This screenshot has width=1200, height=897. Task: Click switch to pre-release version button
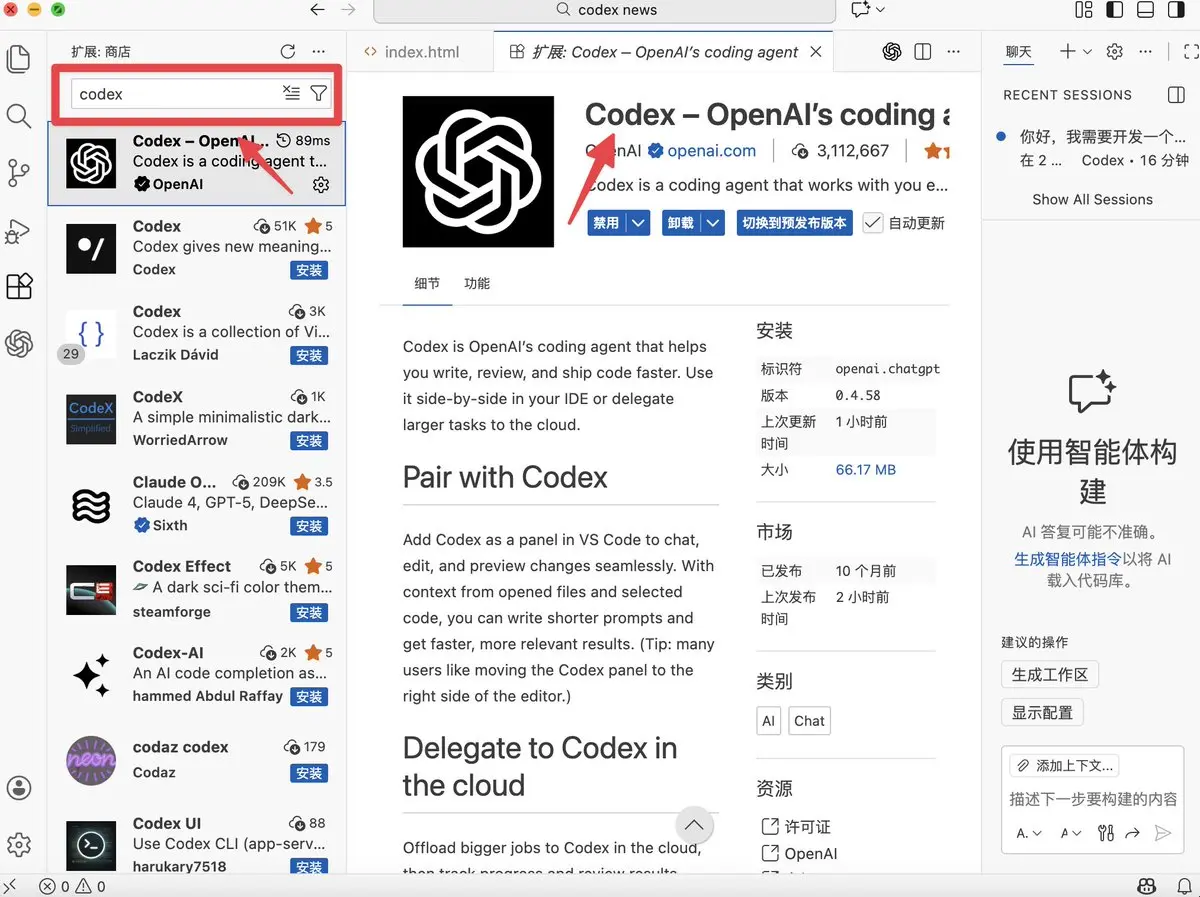tap(794, 223)
